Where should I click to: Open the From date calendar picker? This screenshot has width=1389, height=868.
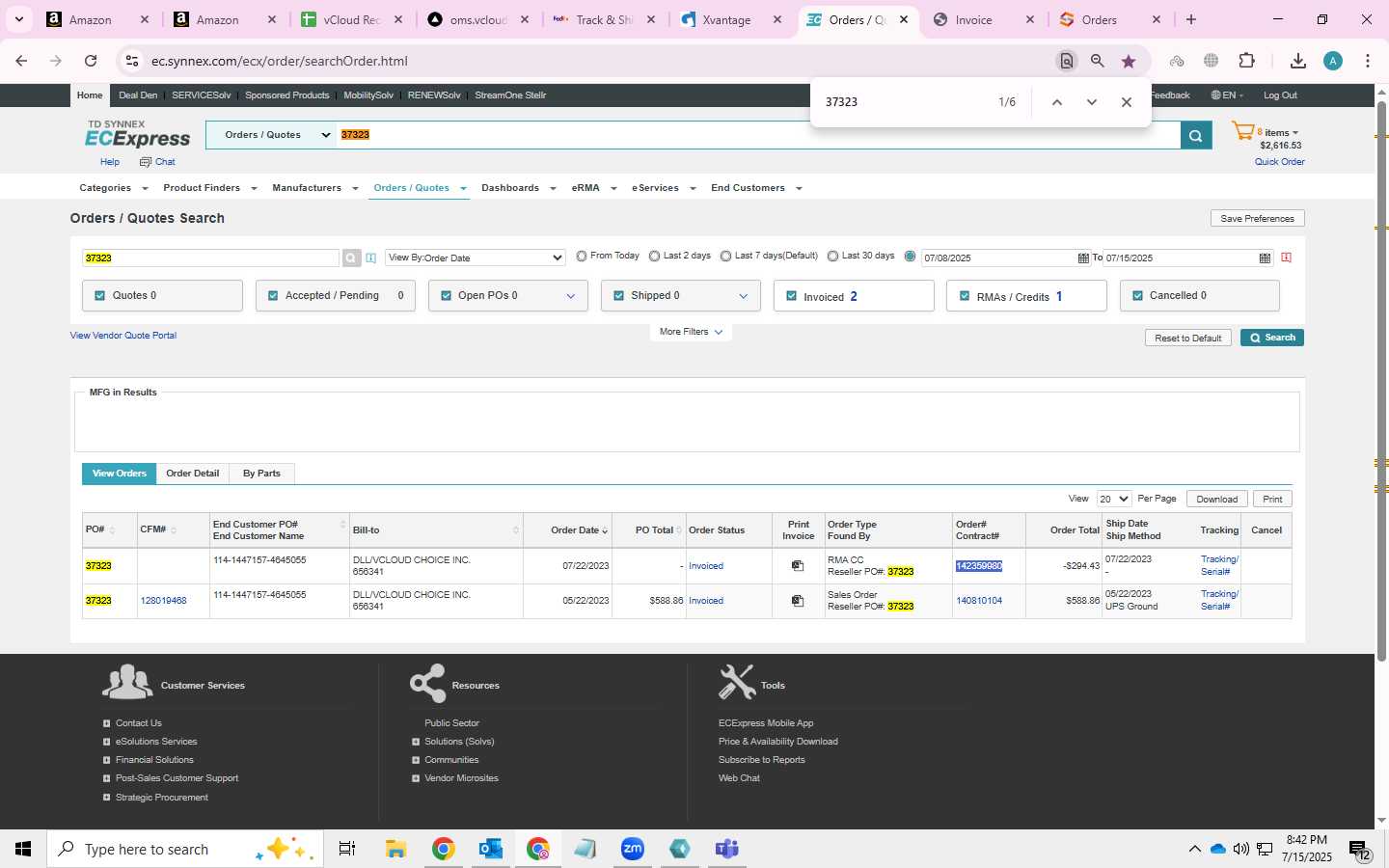tap(1083, 258)
